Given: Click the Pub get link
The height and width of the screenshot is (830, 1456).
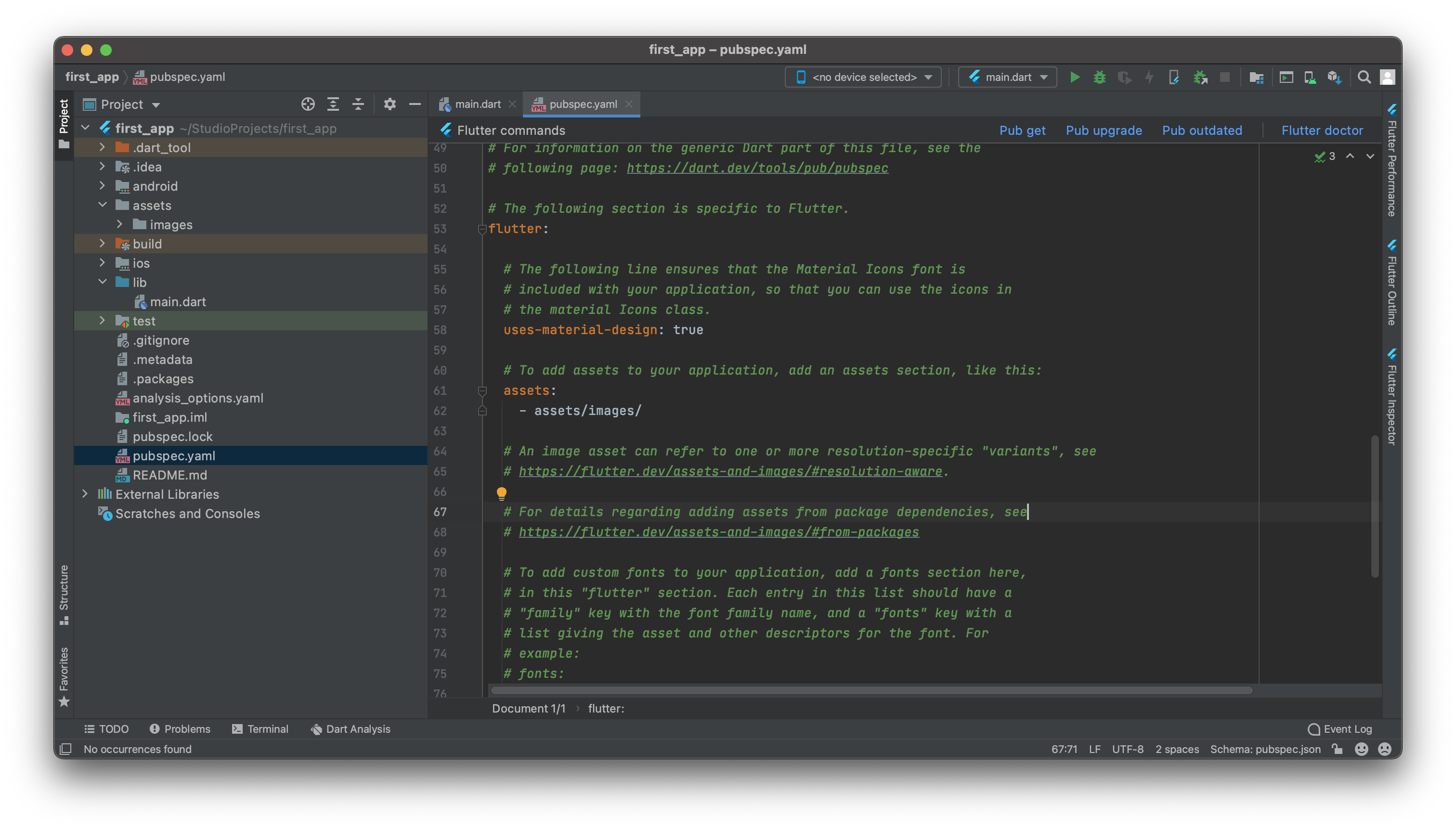Looking at the screenshot, I should point(1022,130).
